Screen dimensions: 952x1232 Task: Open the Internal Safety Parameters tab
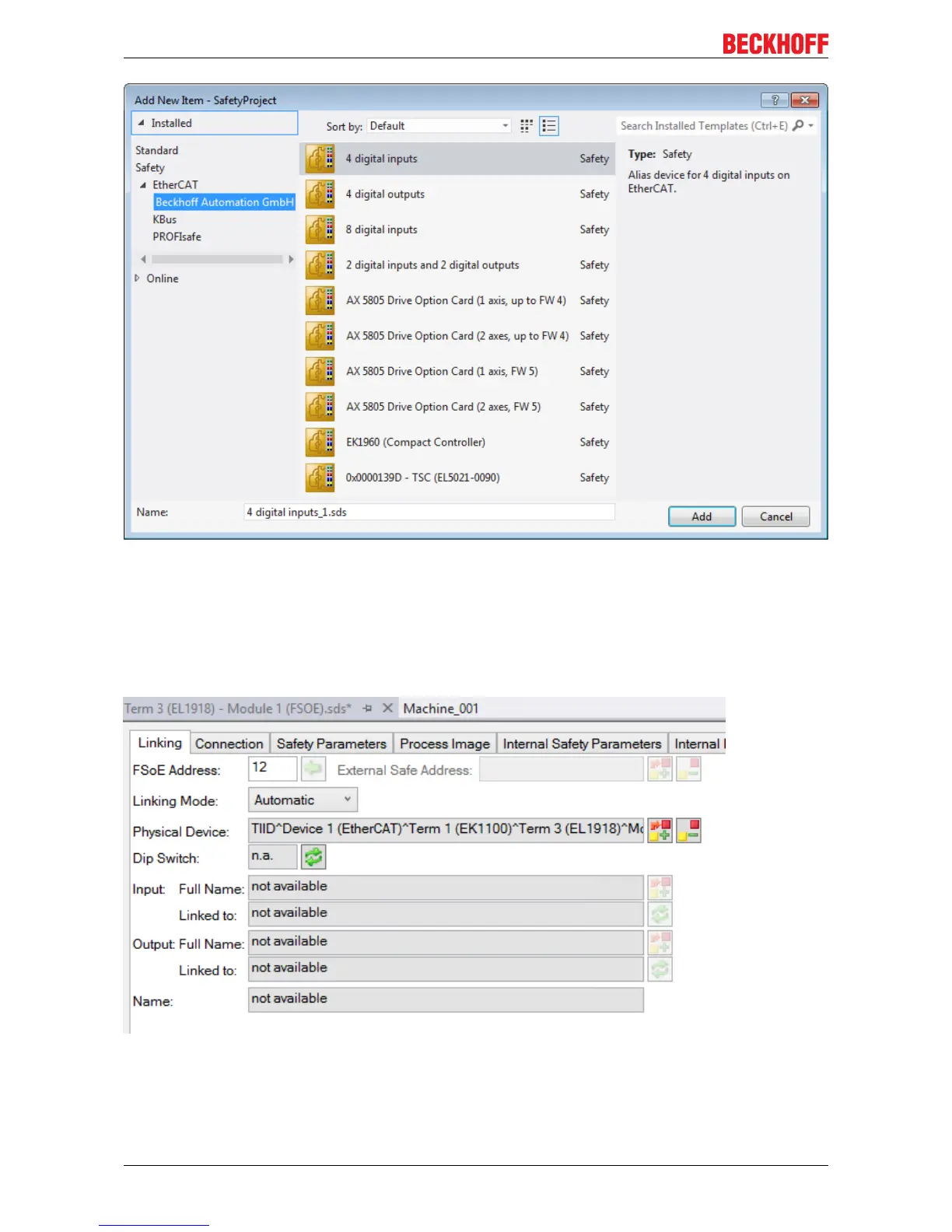click(582, 744)
